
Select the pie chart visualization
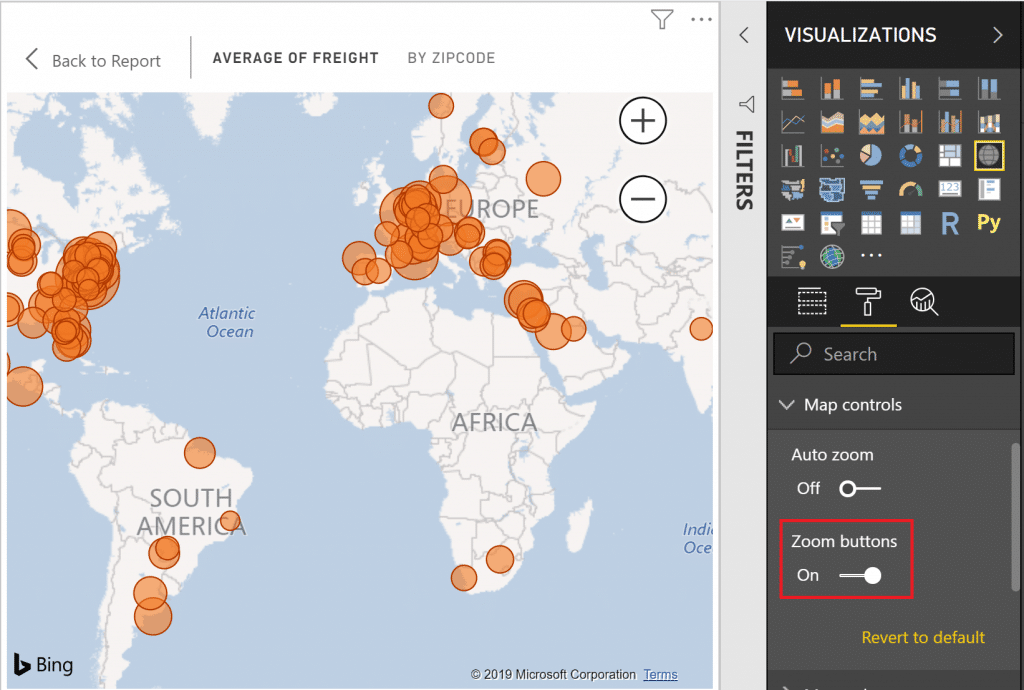click(x=870, y=155)
